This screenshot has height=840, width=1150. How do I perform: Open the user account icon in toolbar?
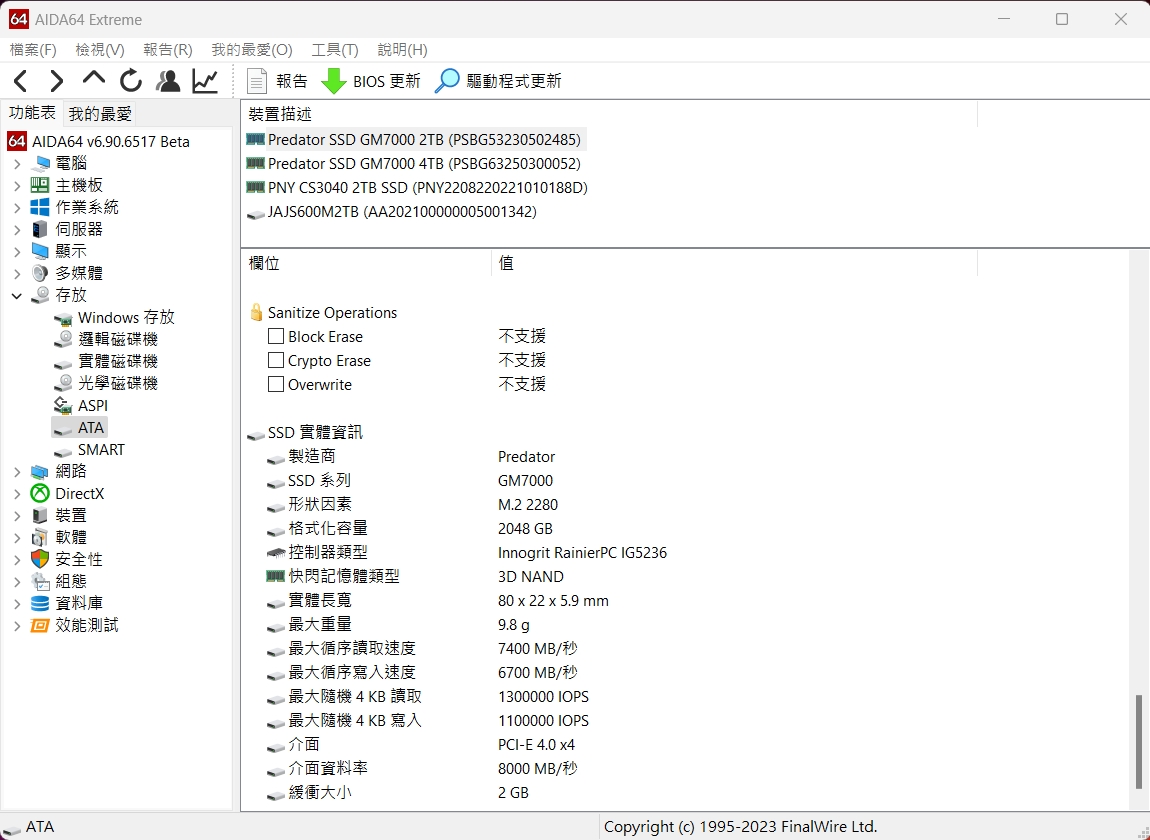[168, 81]
